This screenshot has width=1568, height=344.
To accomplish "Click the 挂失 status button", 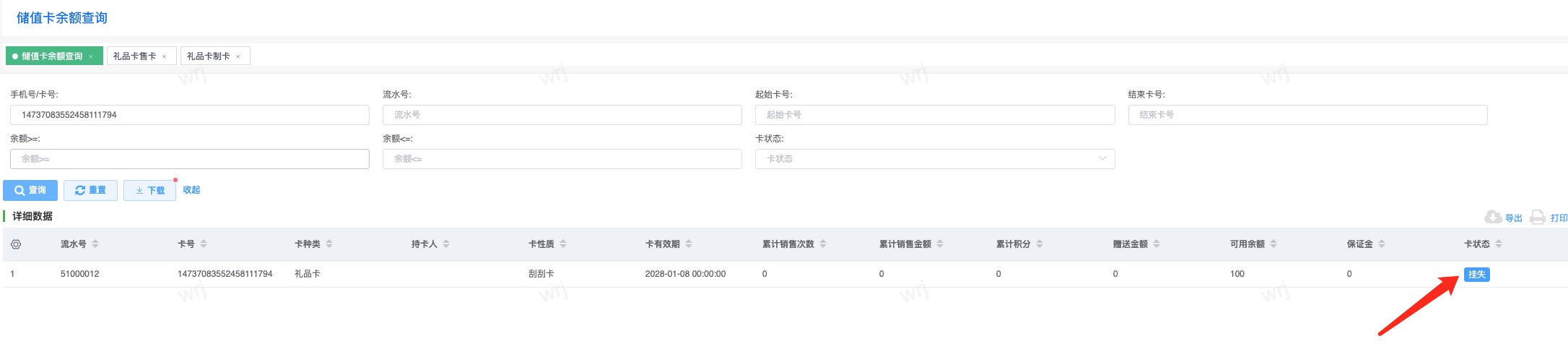I will click(1476, 275).
